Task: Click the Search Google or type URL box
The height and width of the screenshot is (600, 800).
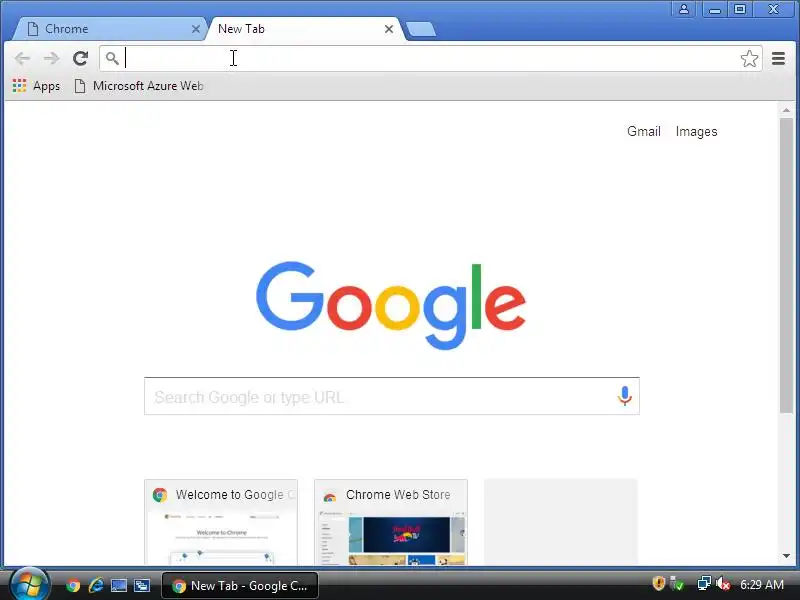Action: click(x=391, y=396)
